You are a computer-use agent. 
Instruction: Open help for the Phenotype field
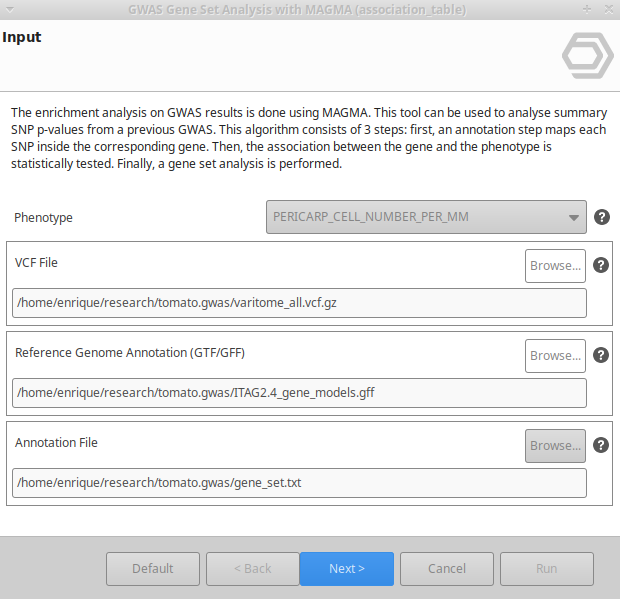tap(602, 217)
